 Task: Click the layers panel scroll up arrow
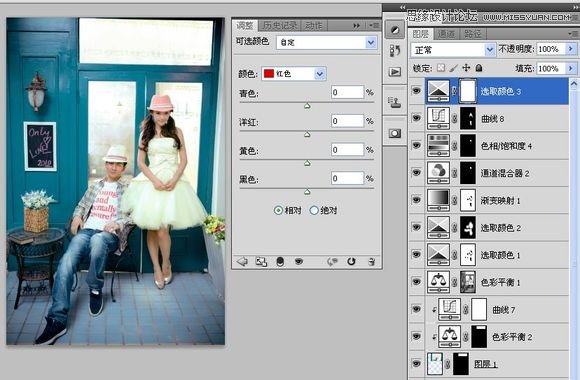point(574,84)
